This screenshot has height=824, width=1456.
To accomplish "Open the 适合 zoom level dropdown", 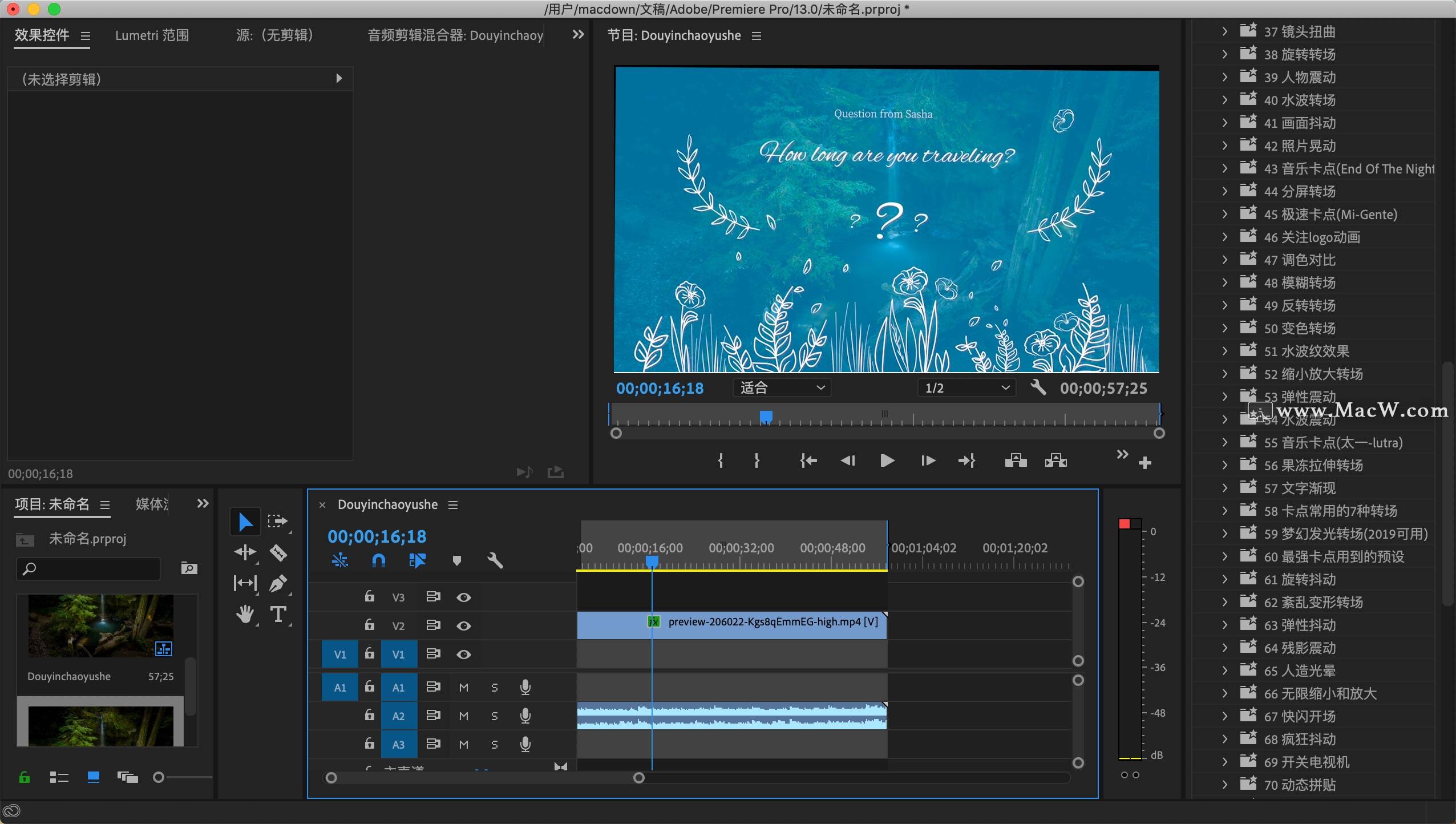I will click(782, 388).
